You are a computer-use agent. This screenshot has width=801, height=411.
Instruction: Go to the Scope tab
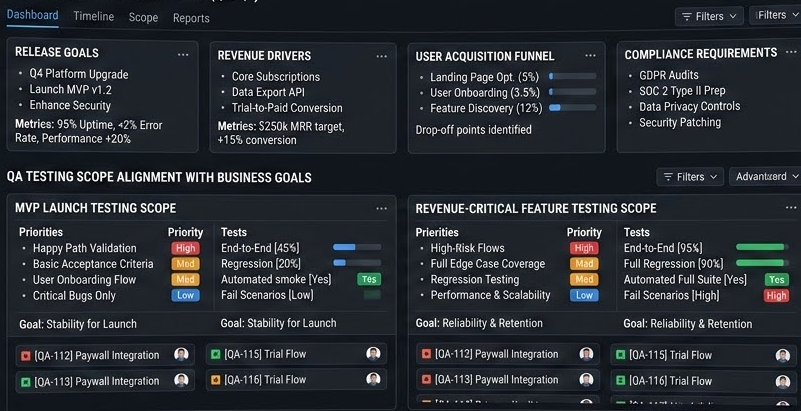click(143, 18)
